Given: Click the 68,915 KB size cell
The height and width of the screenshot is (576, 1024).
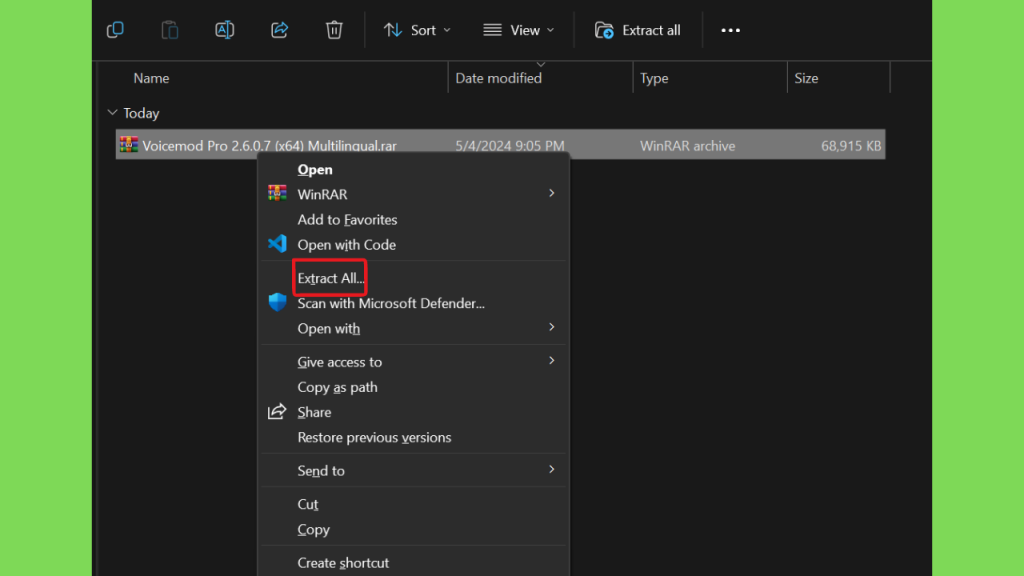Looking at the screenshot, I should 851,146.
